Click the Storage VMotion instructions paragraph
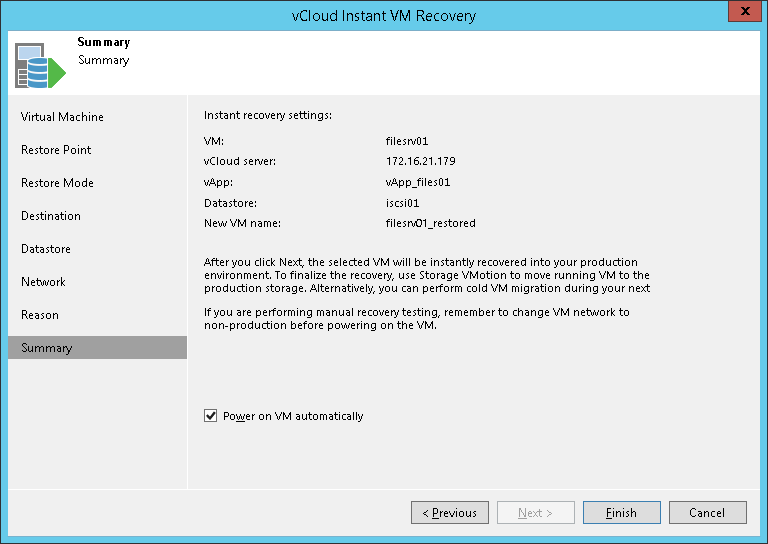The image size is (768, 544). (x=427, y=275)
